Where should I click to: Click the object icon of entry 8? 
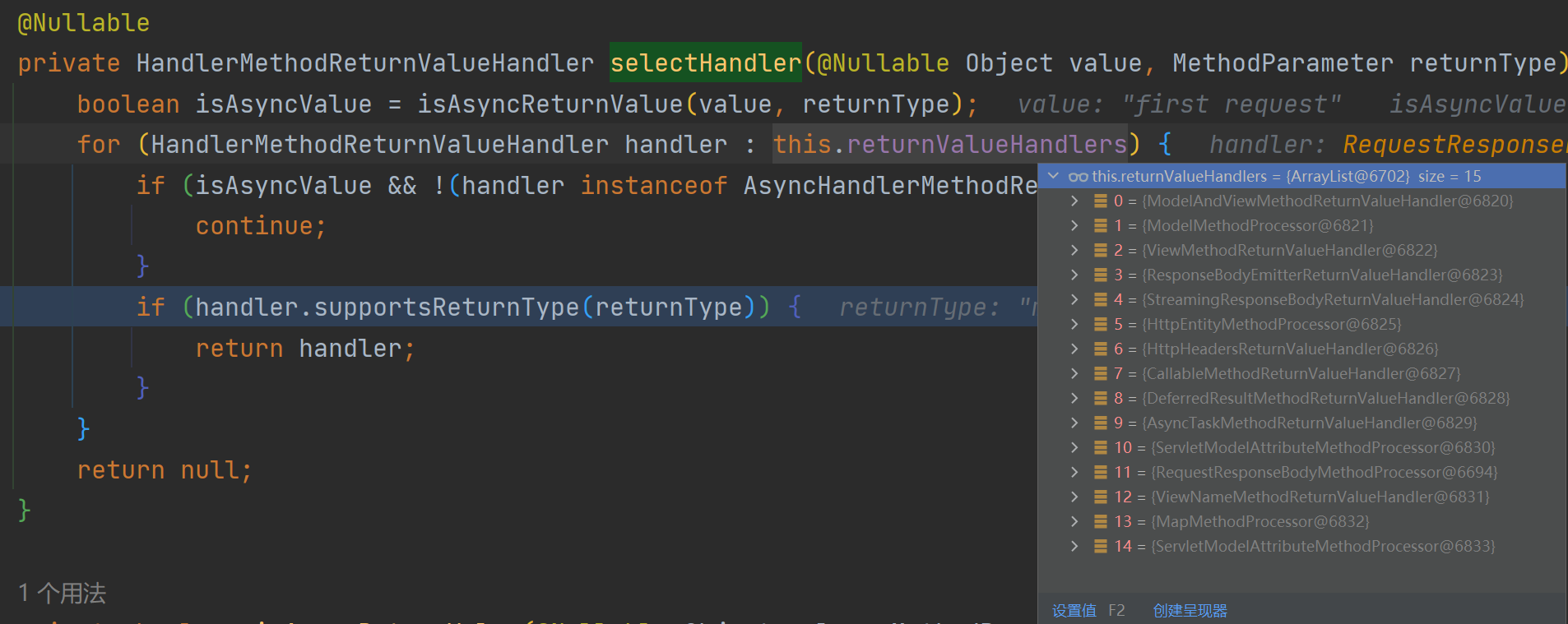point(1100,398)
